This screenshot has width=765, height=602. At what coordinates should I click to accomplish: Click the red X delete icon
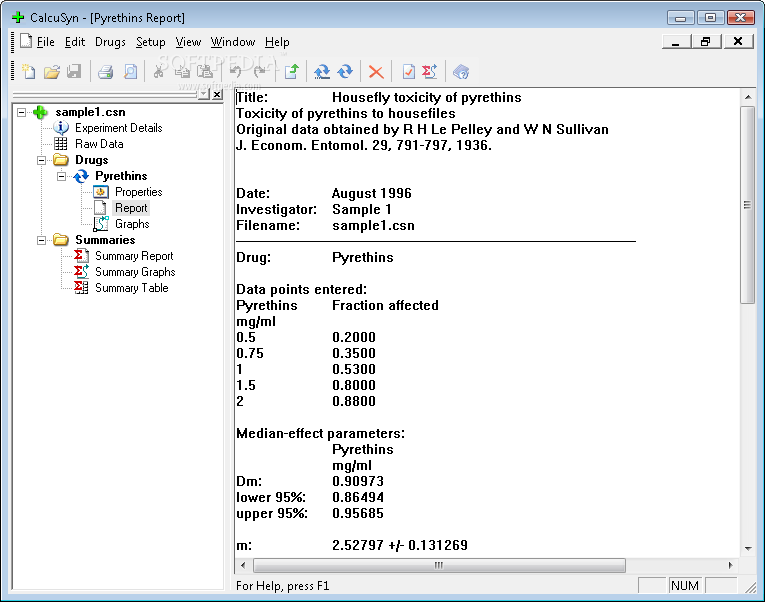click(x=376, y=72)
